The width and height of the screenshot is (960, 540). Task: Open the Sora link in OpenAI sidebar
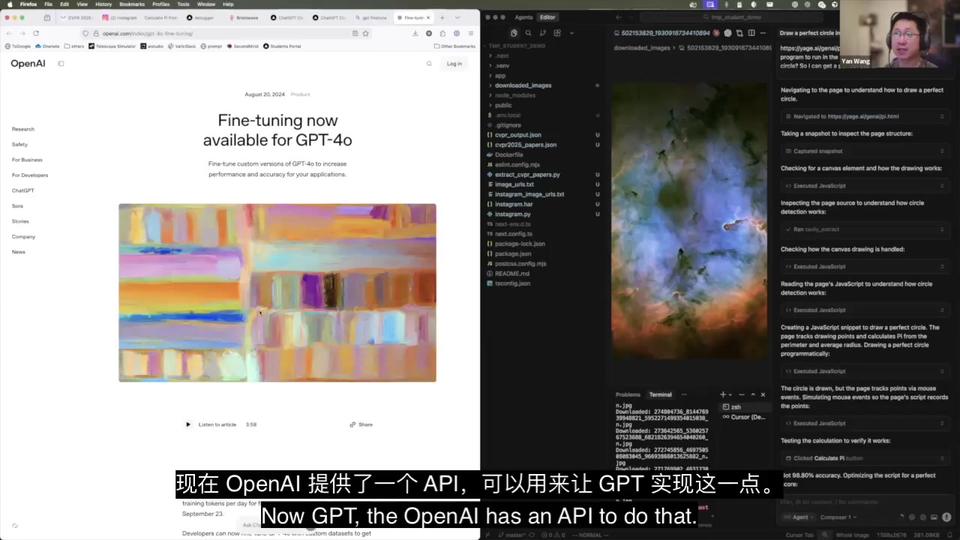17,206
